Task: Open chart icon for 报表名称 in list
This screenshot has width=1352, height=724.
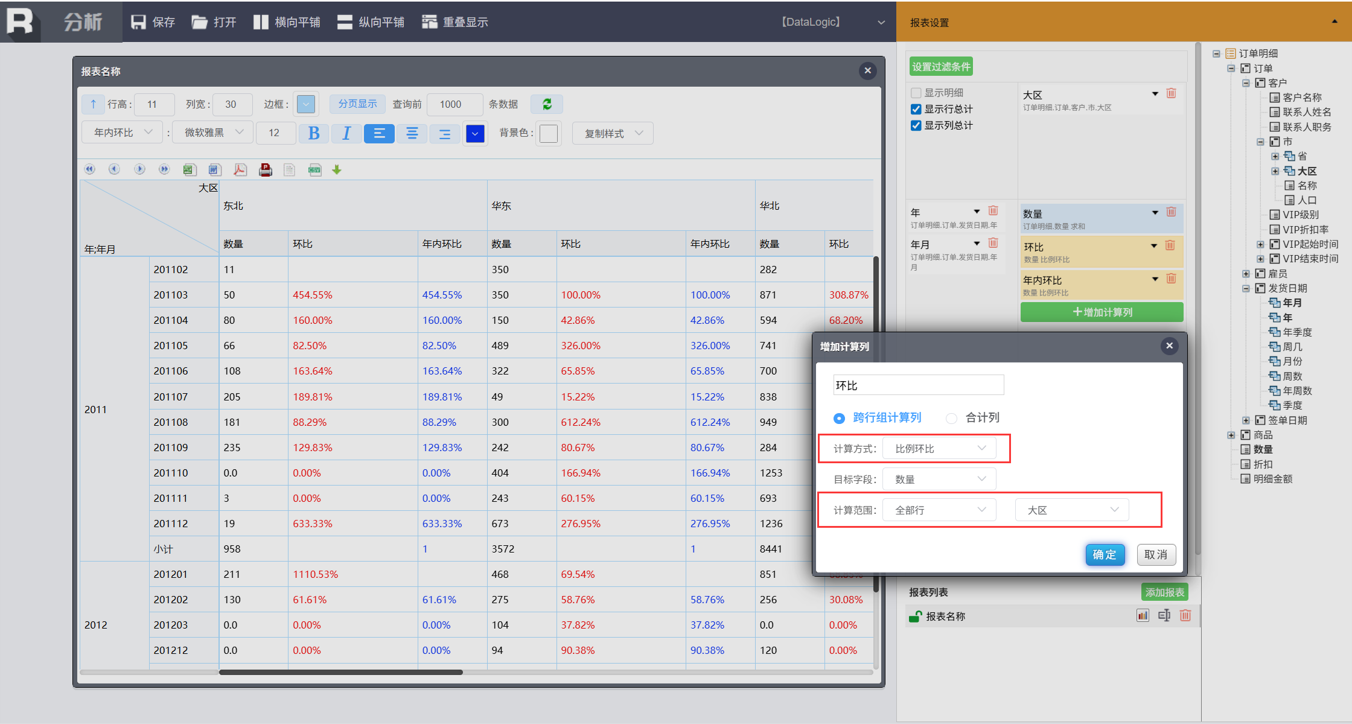Action: pos(1142,616)
